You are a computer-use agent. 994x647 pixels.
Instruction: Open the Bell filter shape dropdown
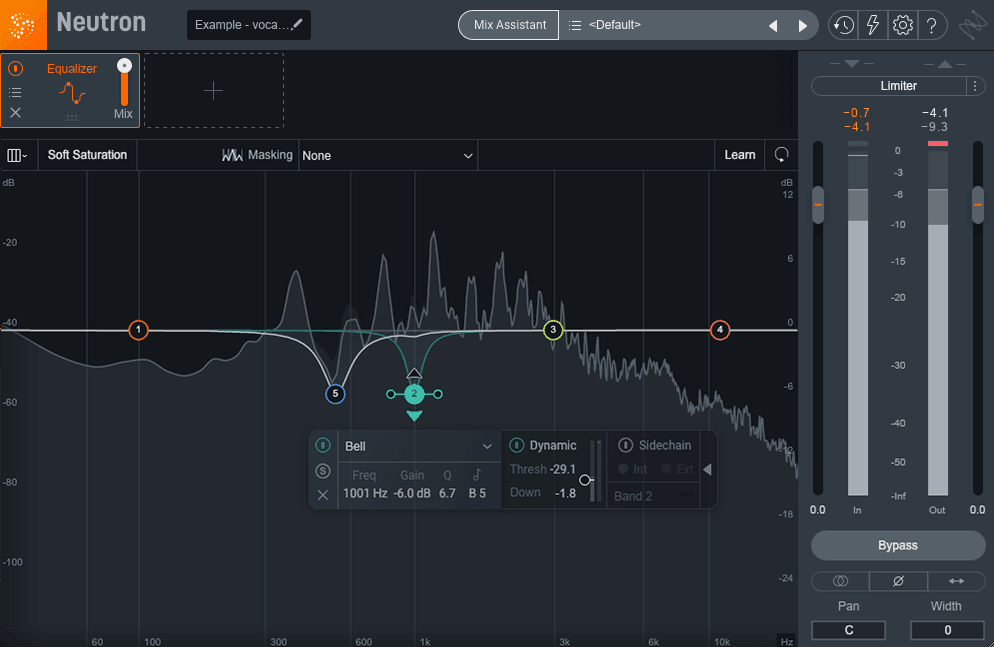[x=418, y=446]
